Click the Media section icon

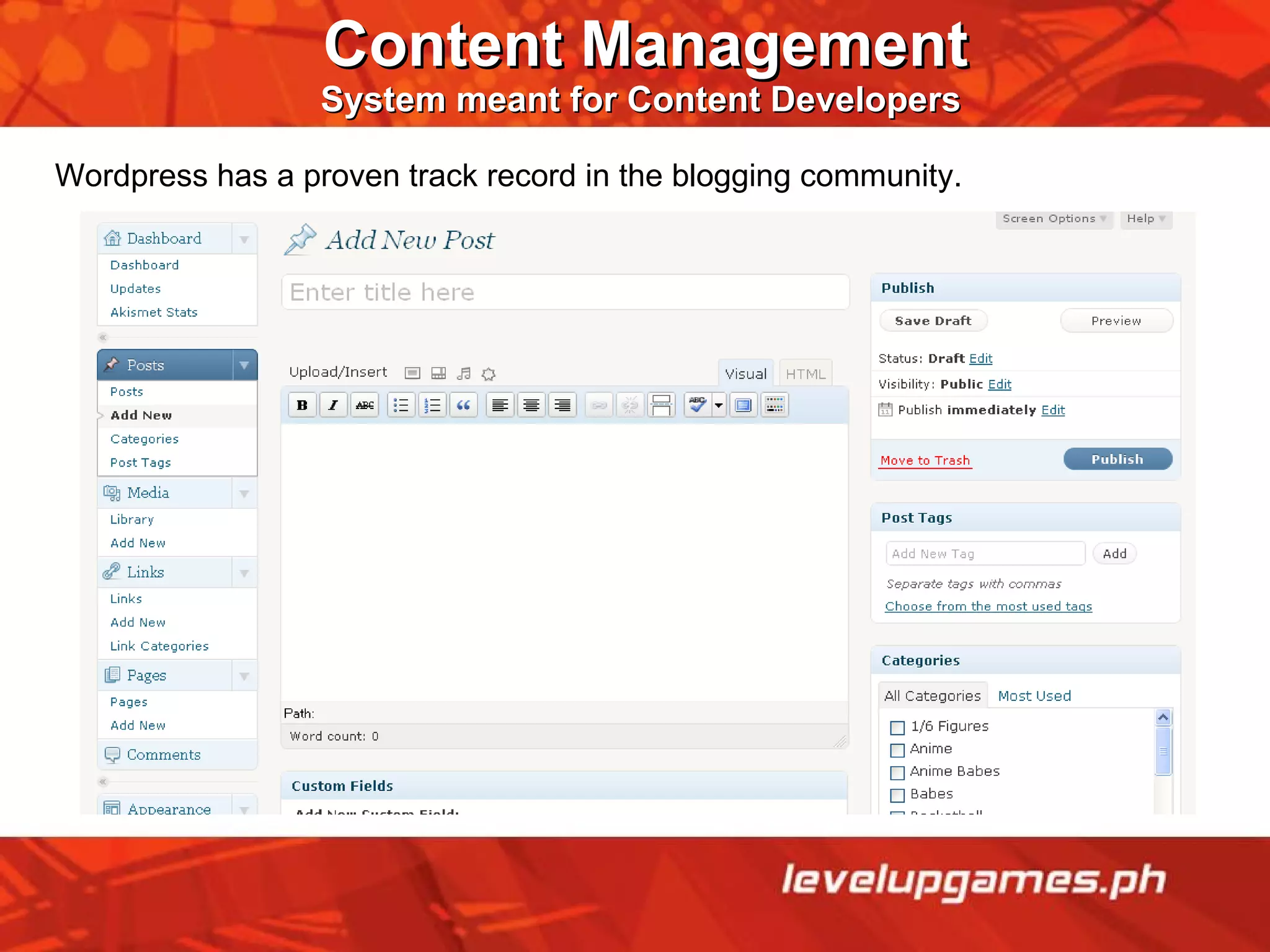(112, 493)
